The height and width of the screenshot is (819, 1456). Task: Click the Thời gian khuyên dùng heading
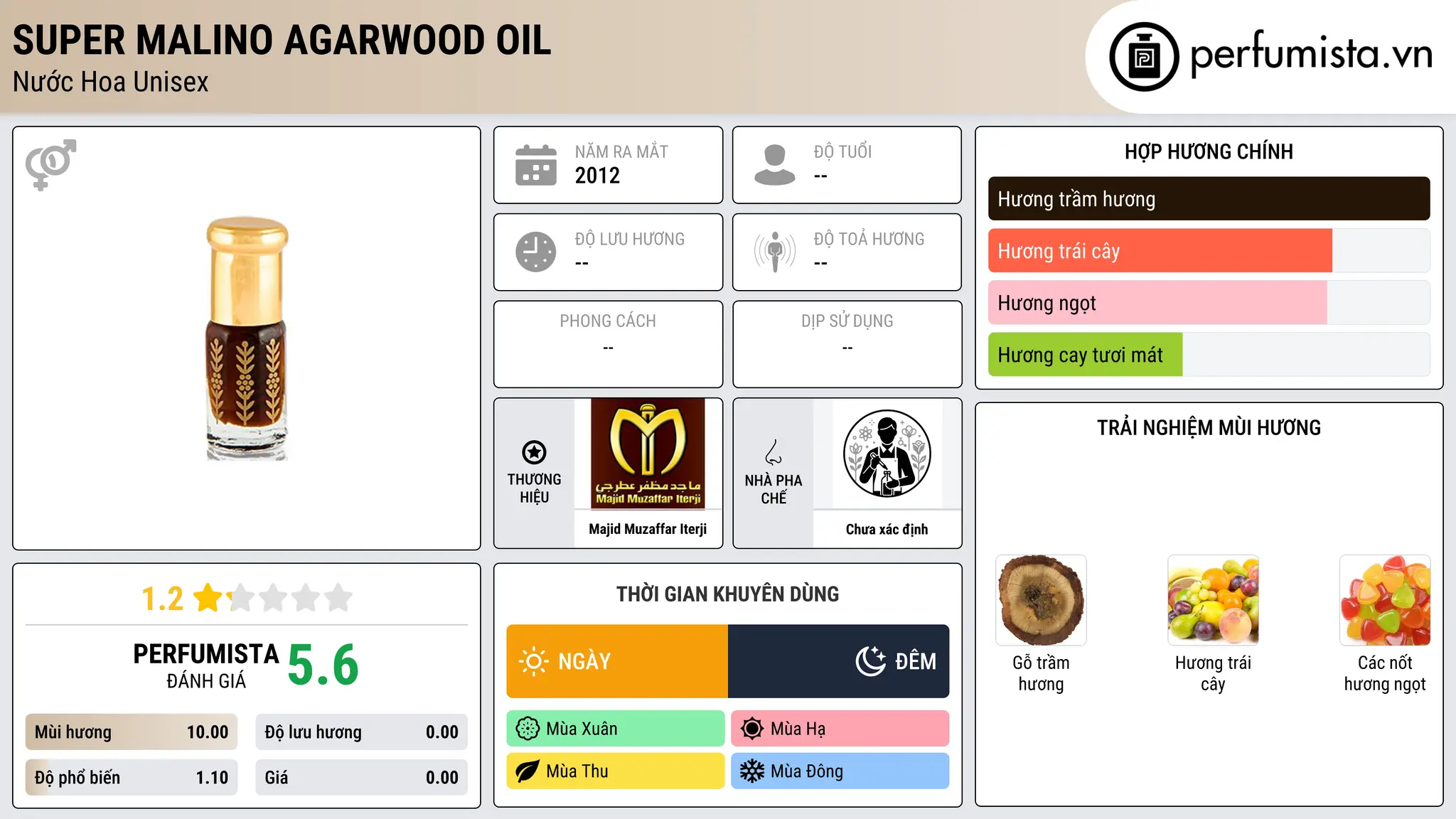[x=727, y=594]
